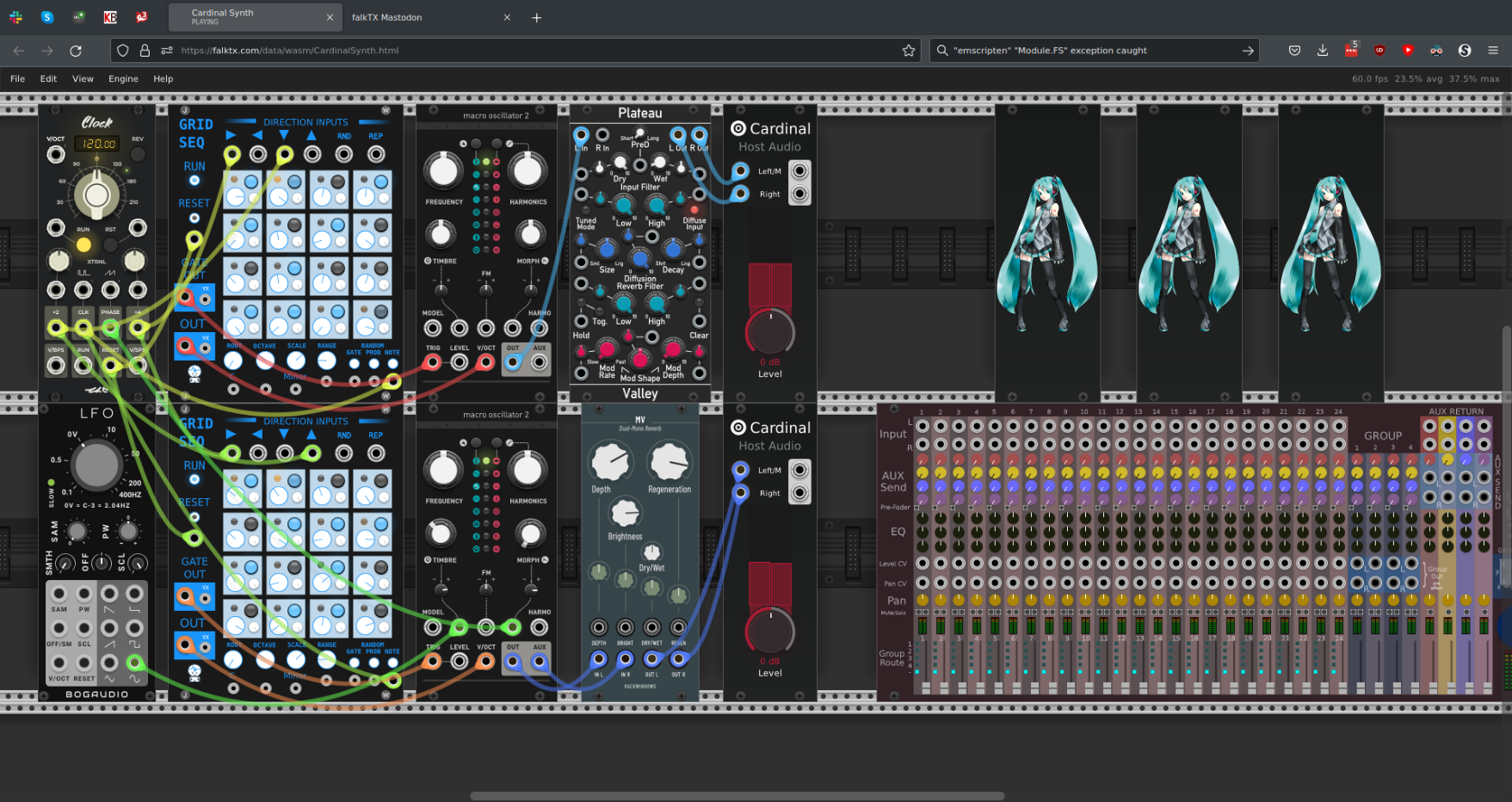Click the upper macro oscillator LEVEL input jack

[460, 362]
